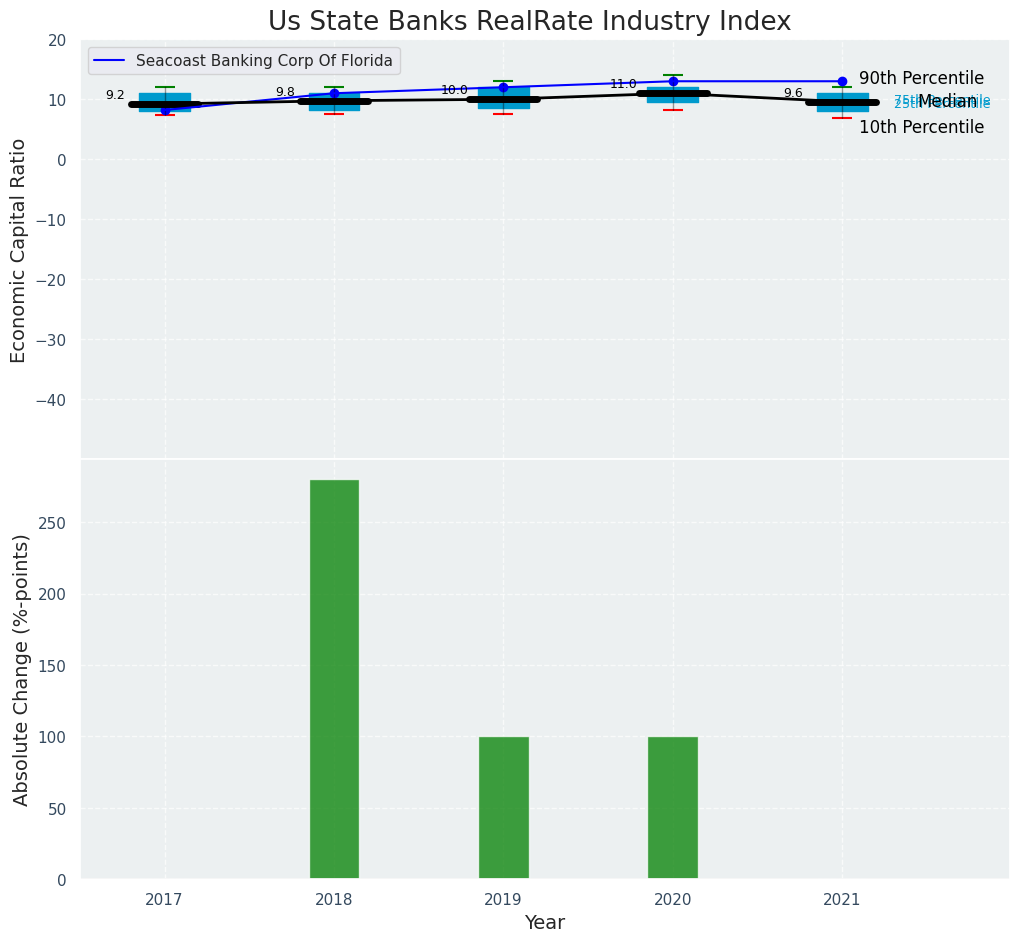This screenshot has height=942, width=1019.
Task: Click the Year axis label
Action: click(544, 923)
